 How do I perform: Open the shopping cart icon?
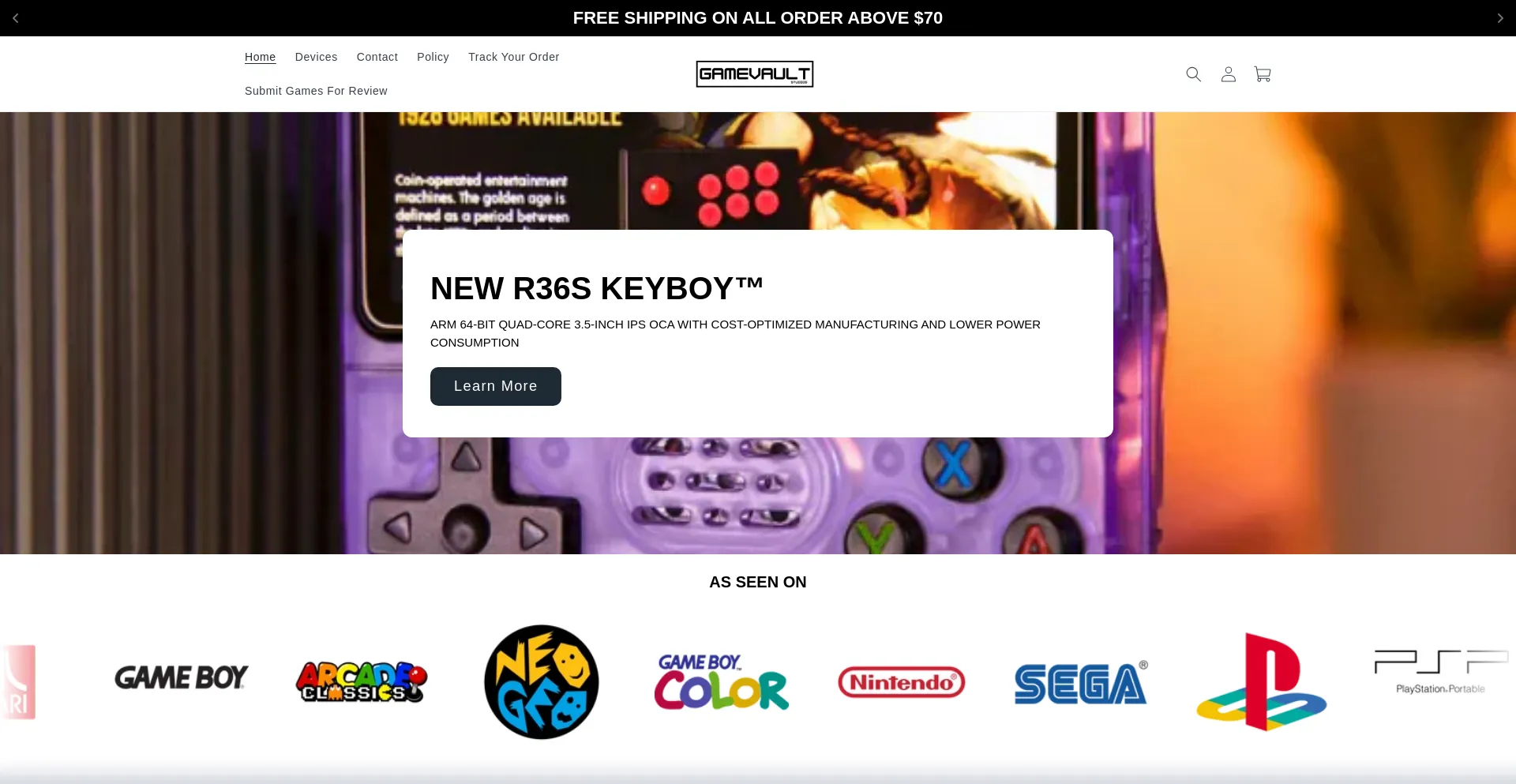1263,74
